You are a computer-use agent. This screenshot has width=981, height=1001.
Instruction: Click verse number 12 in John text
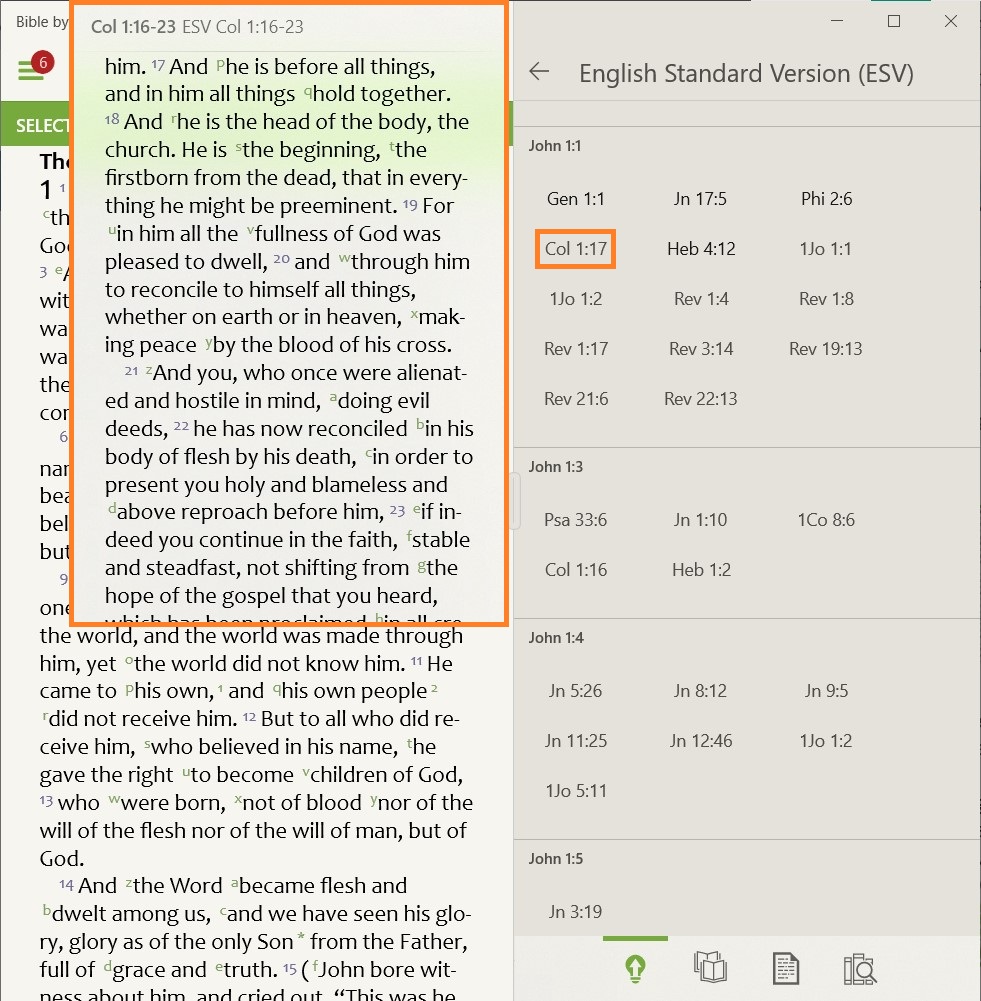[x=249, y=717]
